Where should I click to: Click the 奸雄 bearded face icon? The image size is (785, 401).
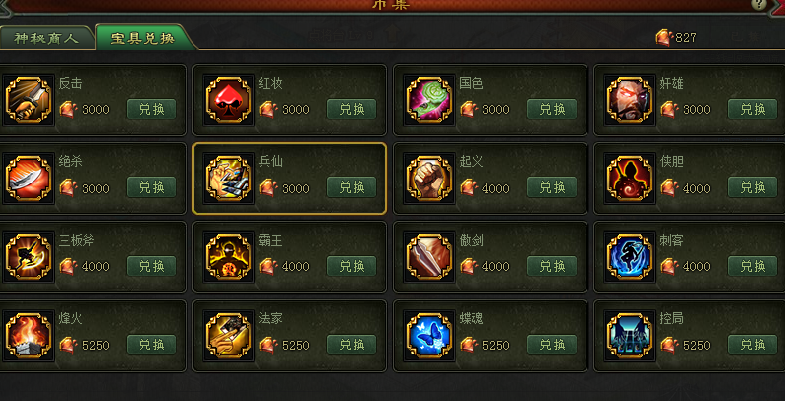tap(629, 100)
